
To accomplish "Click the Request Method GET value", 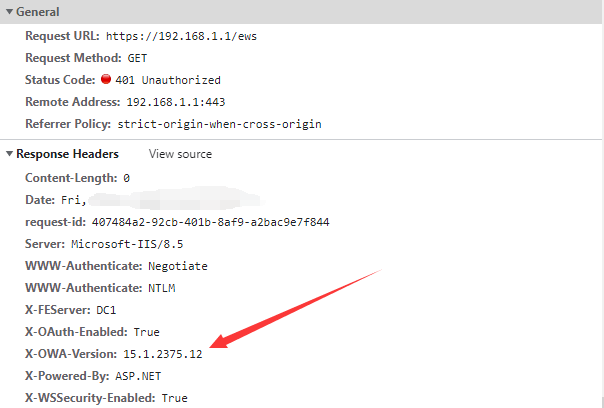I will [137, 57].
